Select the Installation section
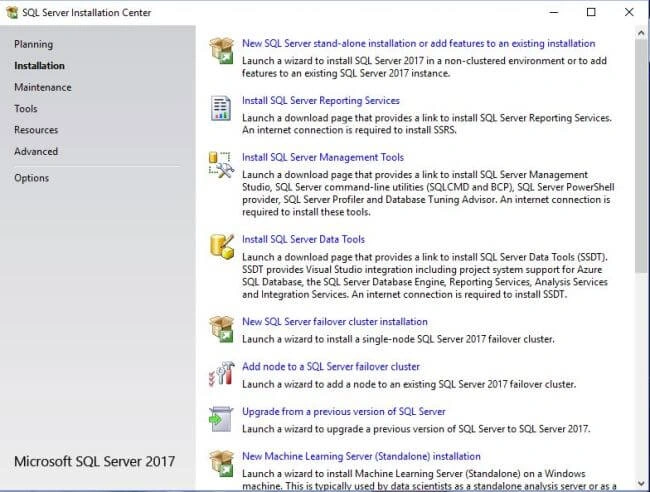This screenshot has width=650, height=492. pyautogui.click(x=39, y=66)
